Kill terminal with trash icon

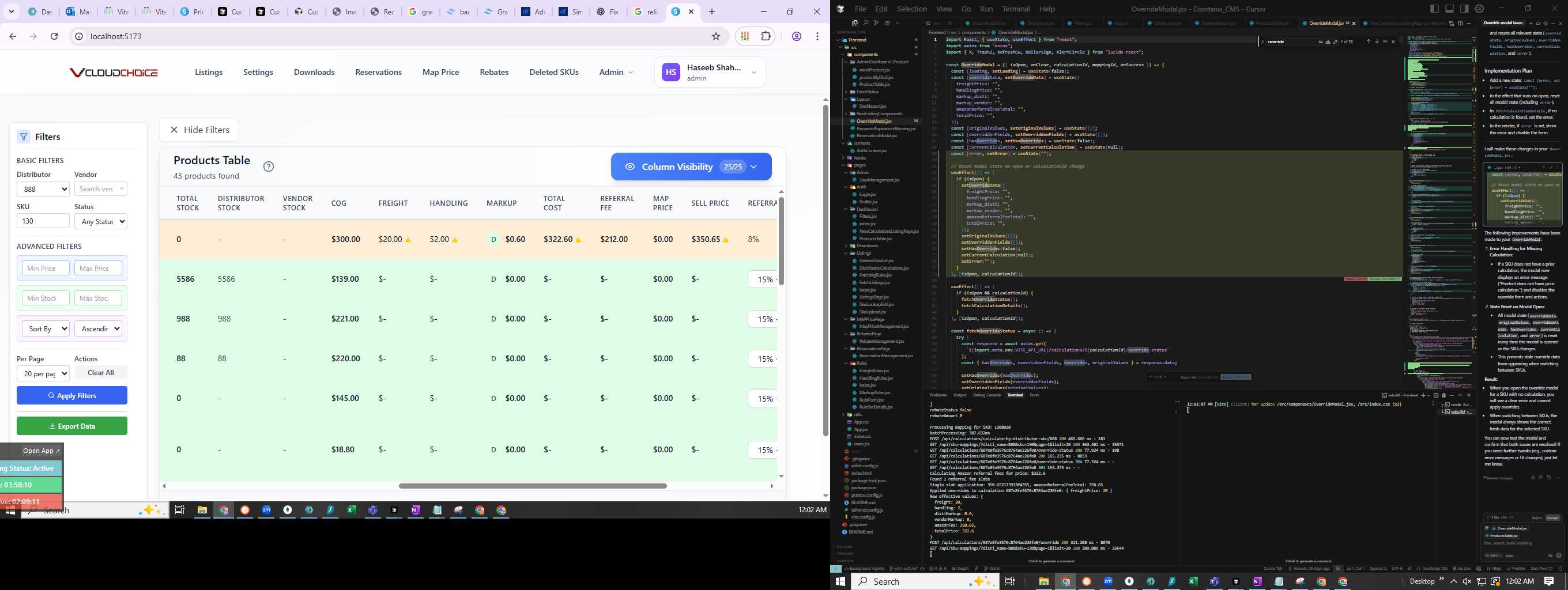(1444, 395)
